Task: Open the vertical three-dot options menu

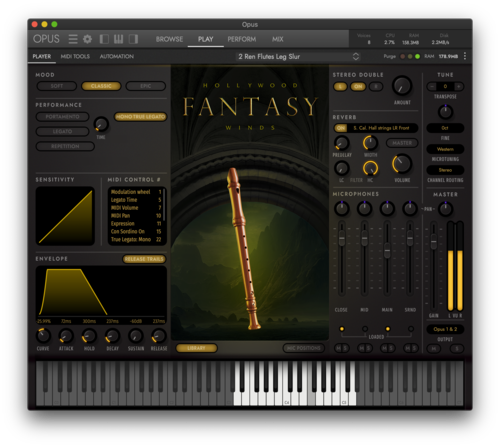Action: click(x=465, y=56)
